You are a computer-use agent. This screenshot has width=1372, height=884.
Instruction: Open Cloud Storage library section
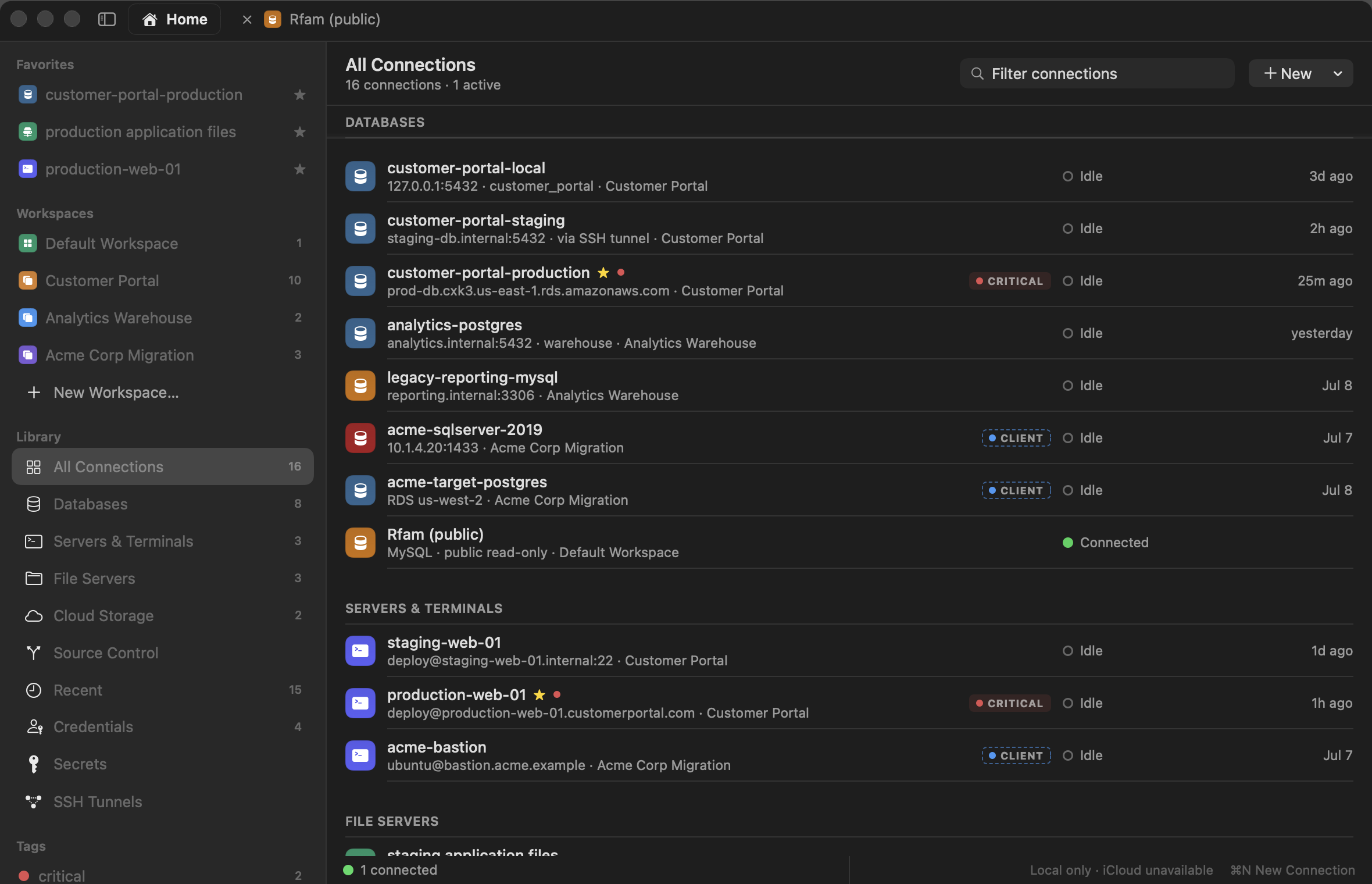point(163,615)
